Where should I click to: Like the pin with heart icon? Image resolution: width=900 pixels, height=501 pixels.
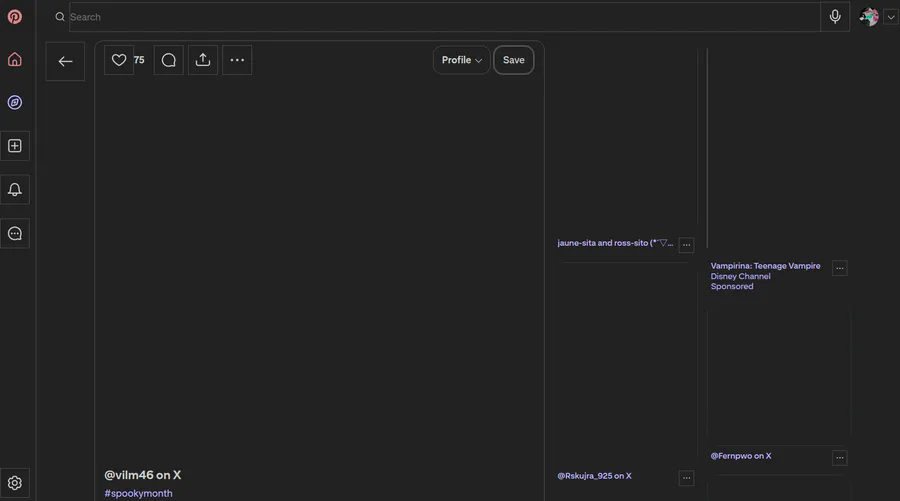tap(119, 60)
